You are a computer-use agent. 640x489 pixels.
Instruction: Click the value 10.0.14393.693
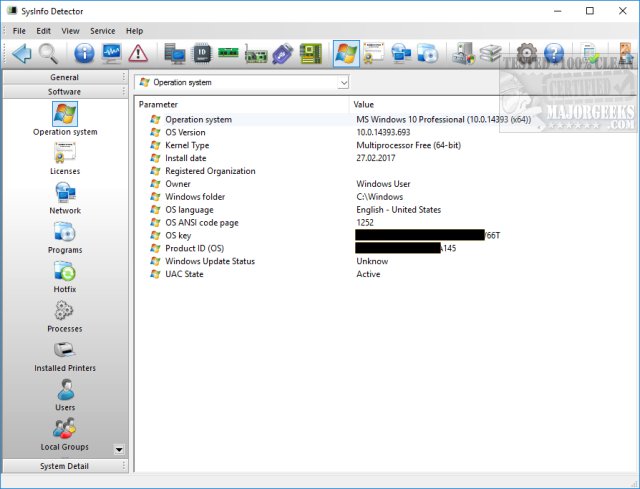(383, 132)
